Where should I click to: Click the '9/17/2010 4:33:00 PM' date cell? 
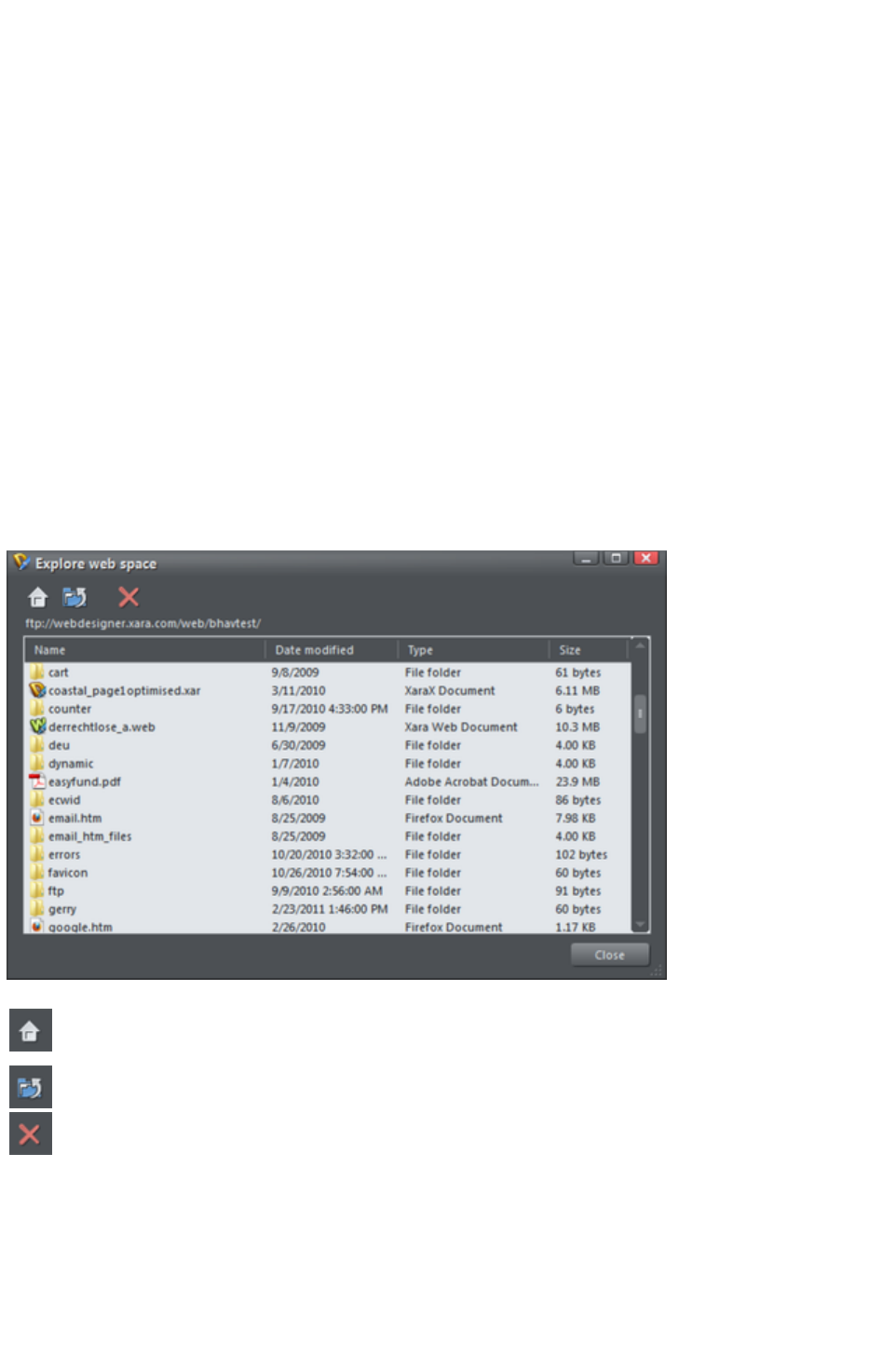point(330,709)
